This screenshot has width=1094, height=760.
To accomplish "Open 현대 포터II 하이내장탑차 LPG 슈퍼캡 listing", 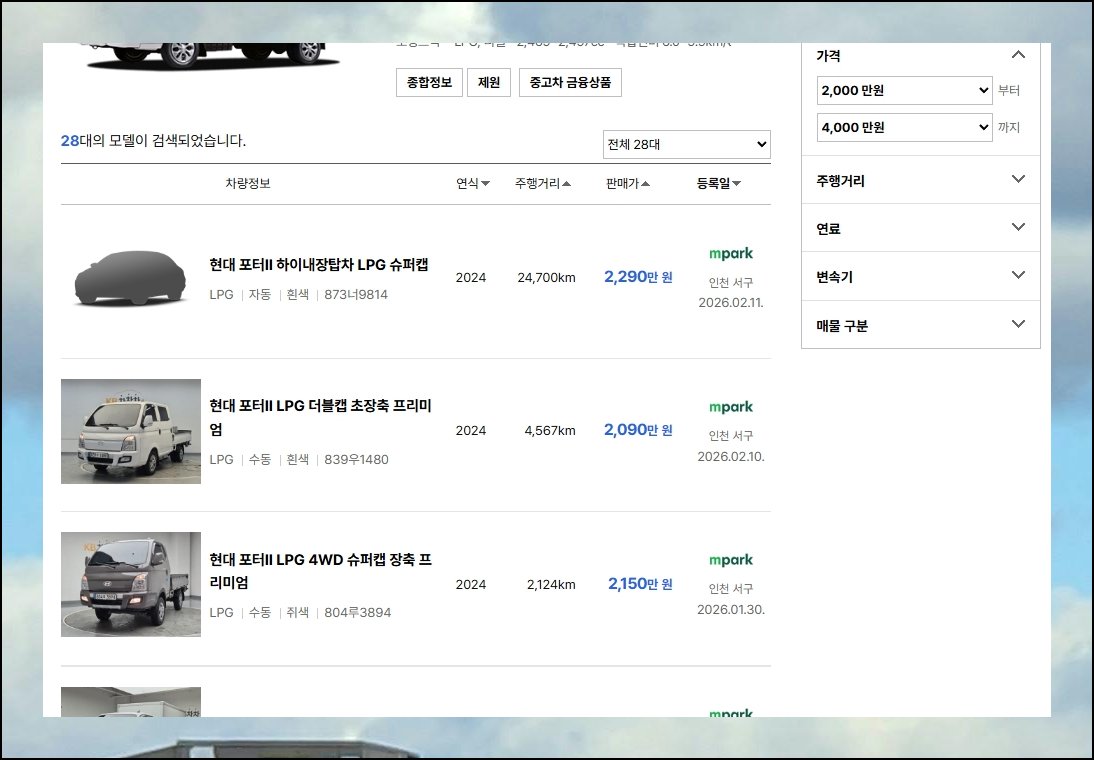I will tap(319, 265).
